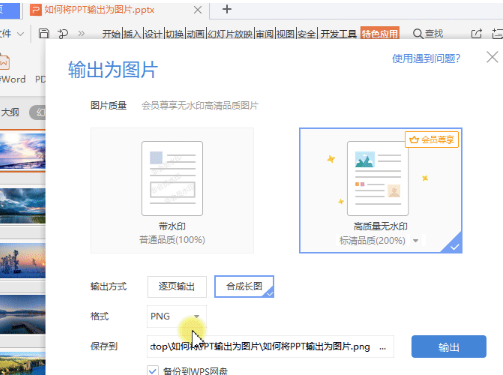The height and width of the screenshot is (375, 503).
Task: Switch to the 大纲 panel tab
Action: pos(10,112)
